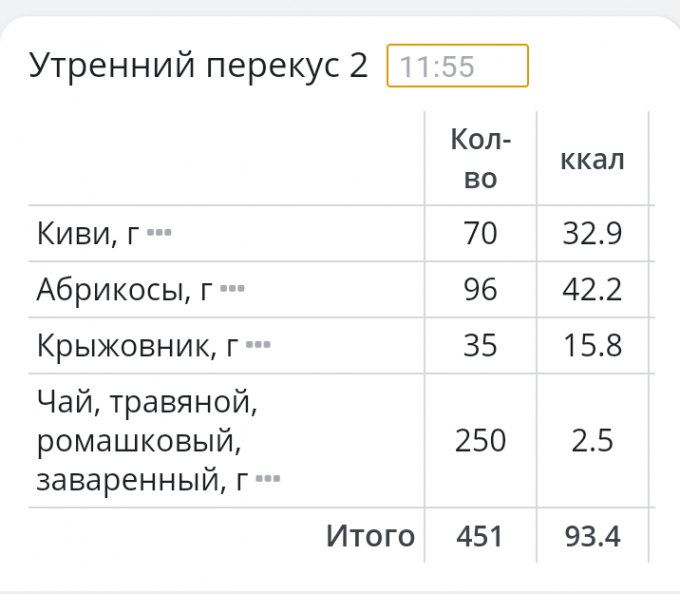Edit the tea quantity value 250
Image resolution: width=680 pixels, height=594 pixels.
click(481, 440)
